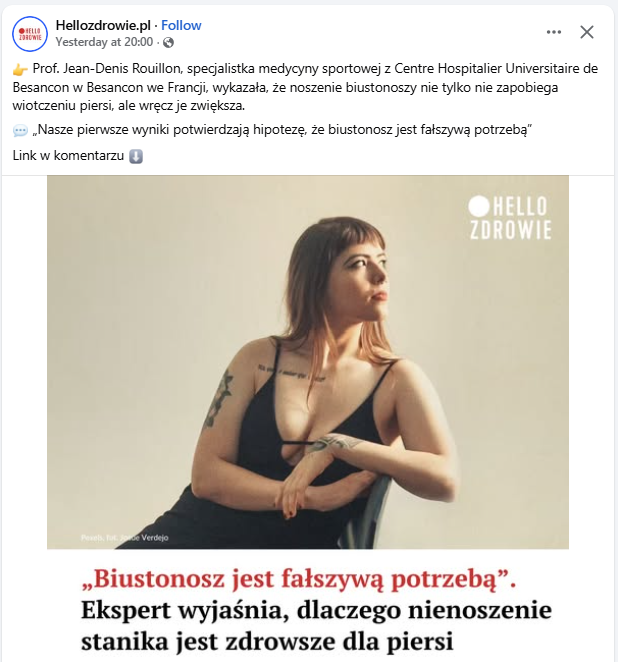Click the 'Link w komentarzu' text
This screenshot has width=618, height=662.
pyautogui.click(x=68, y=155)
